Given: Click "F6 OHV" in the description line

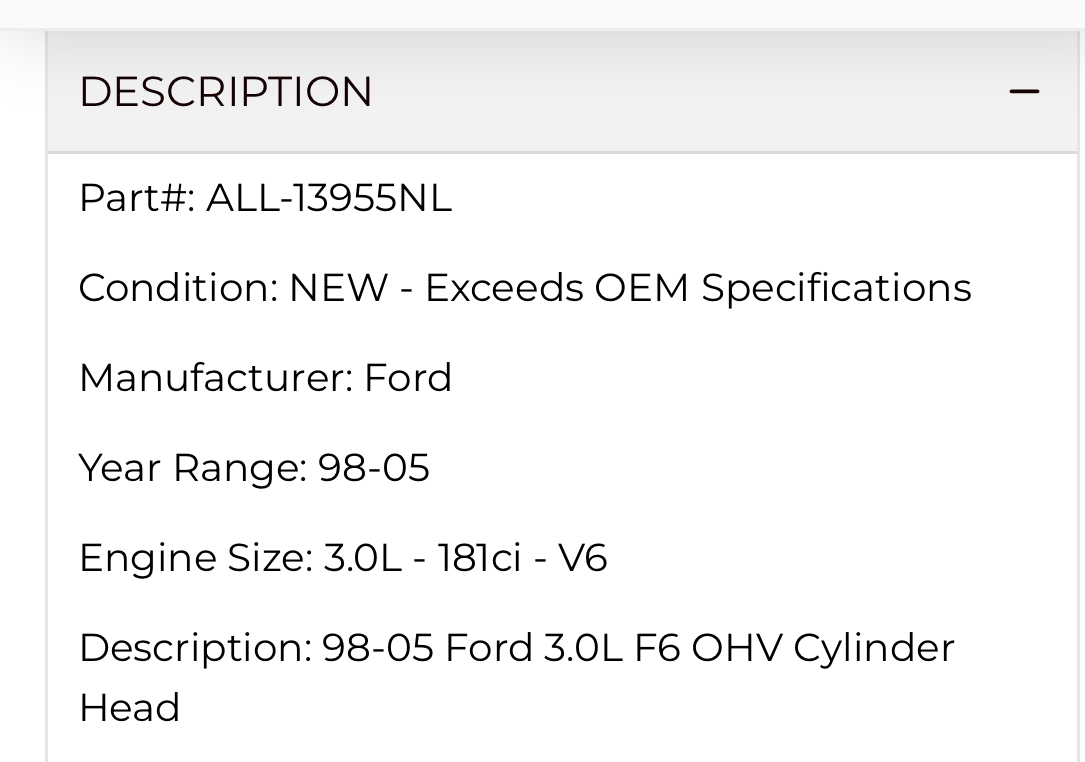Looking at the screenshot, I should point(709,648).
